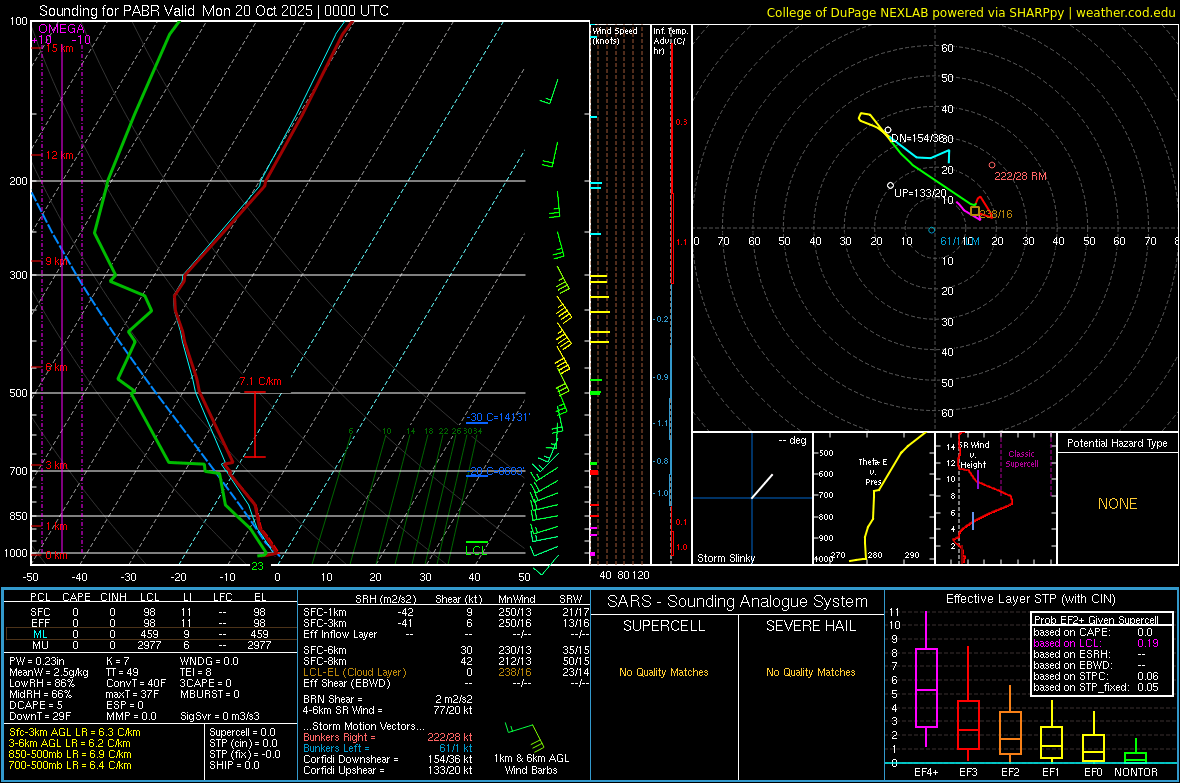Click the magenta EF4+ box plot
The width and height of the screenshot is (1180, 783).
(x=926, y=679)
